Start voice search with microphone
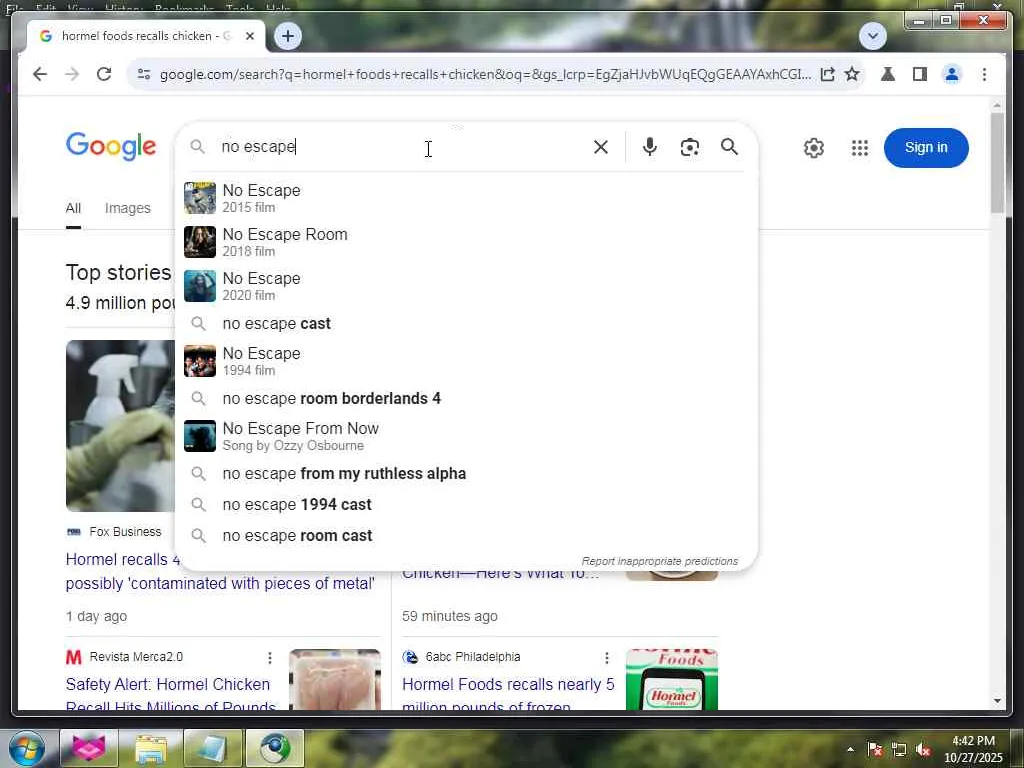 click(x=649, y=147)
